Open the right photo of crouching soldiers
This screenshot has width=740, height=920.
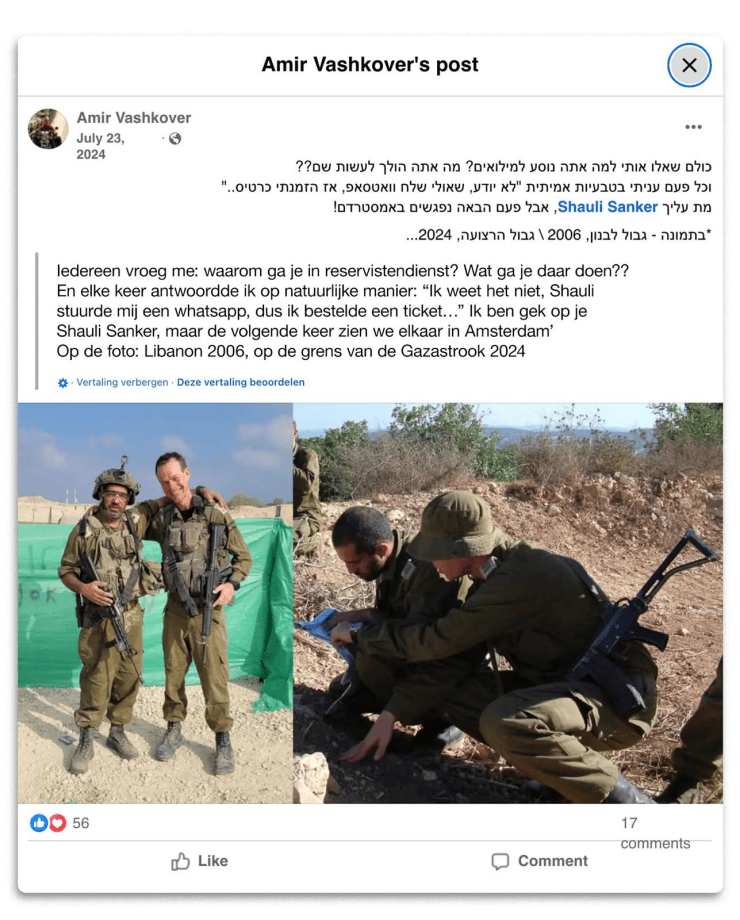click(508, 603)
